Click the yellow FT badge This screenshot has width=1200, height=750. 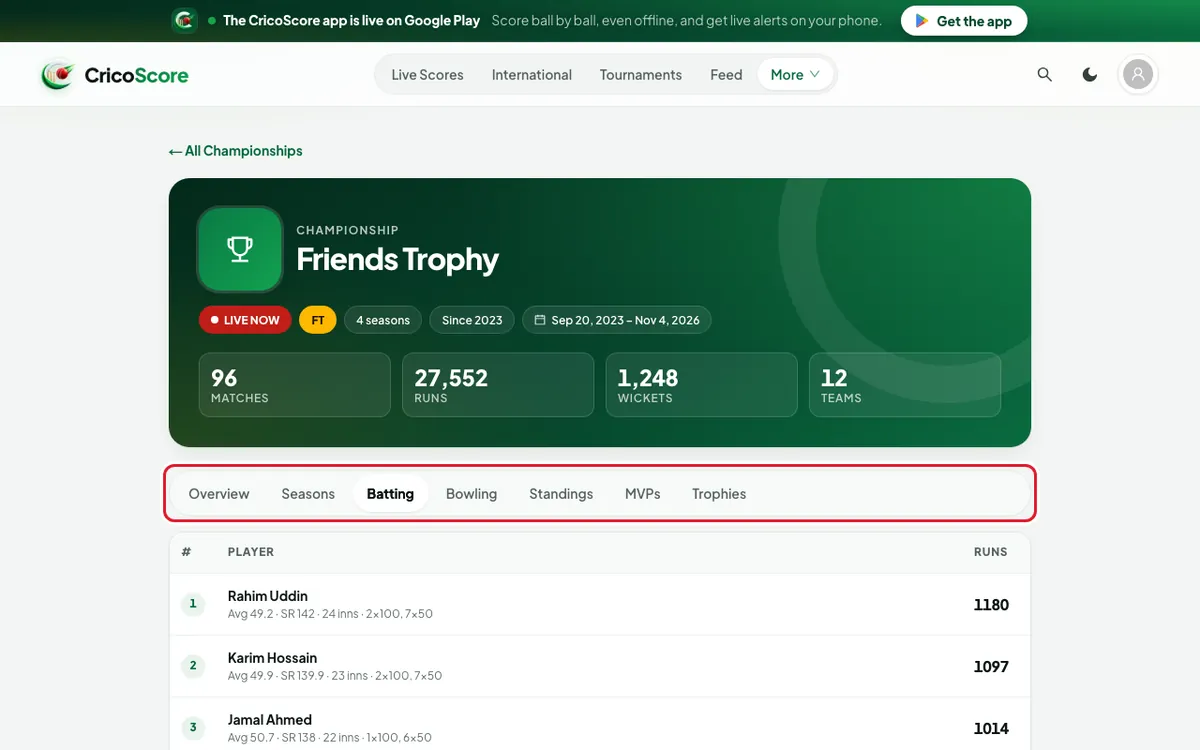coord(318,320)
